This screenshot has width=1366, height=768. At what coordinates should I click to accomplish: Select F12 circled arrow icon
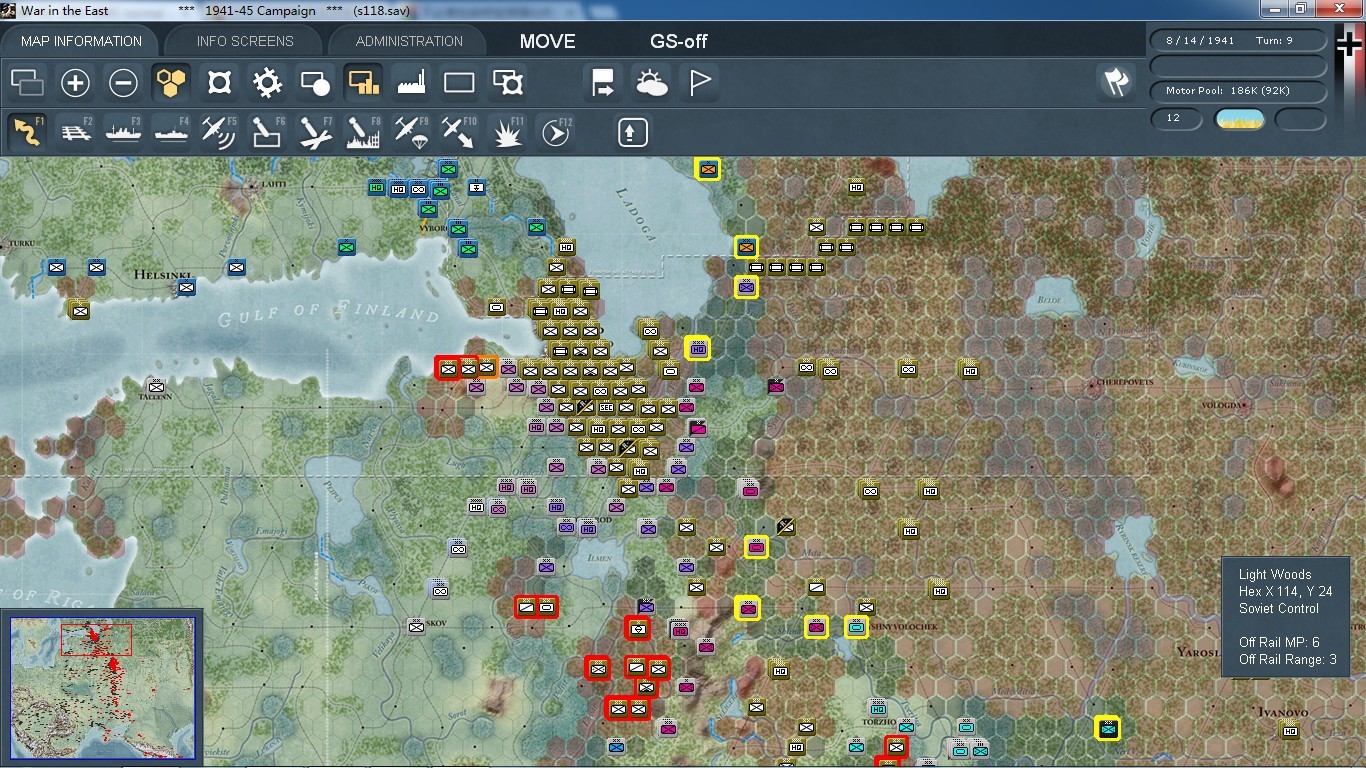(555, 132)
